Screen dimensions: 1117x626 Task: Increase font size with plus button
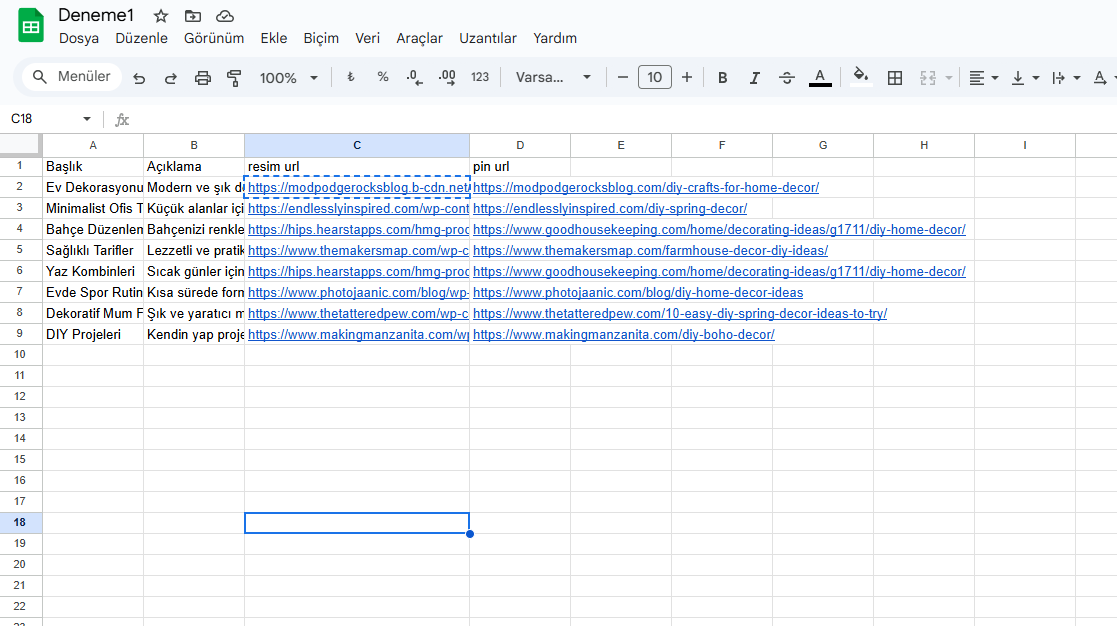[x=687, y=77]
